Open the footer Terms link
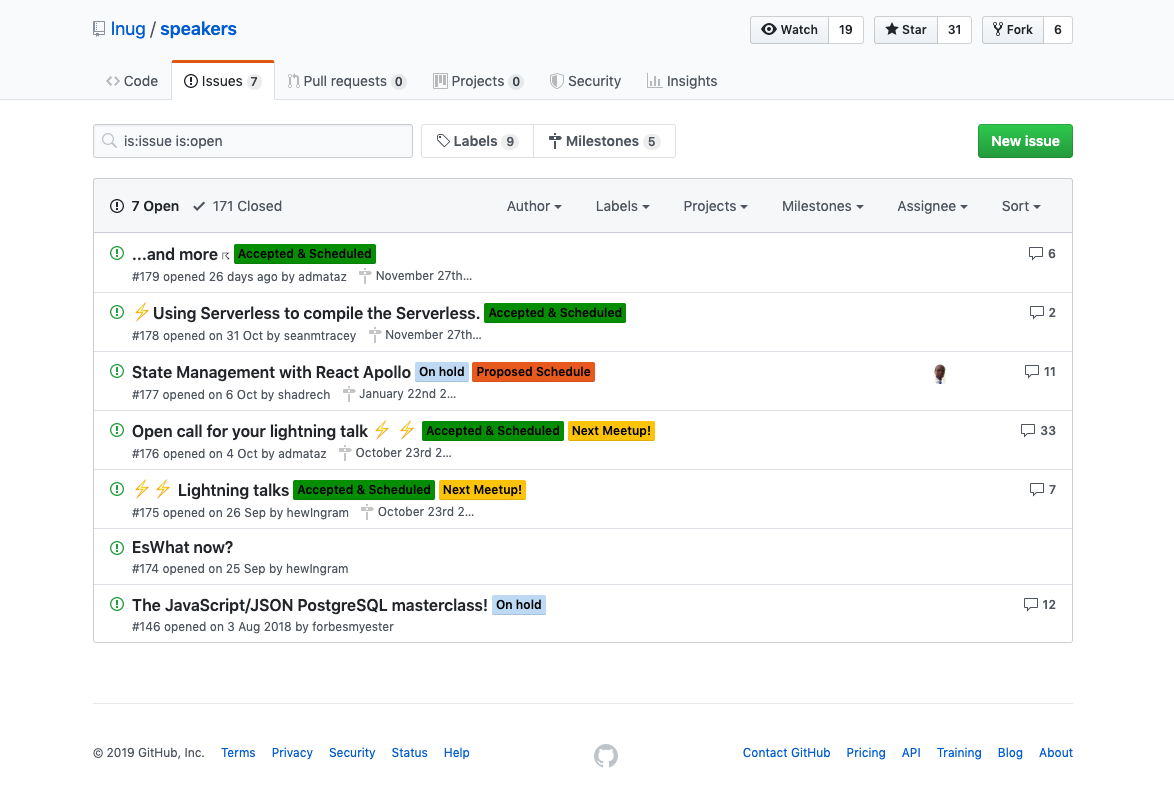The image size is (1174, 792). click(238, 753)
